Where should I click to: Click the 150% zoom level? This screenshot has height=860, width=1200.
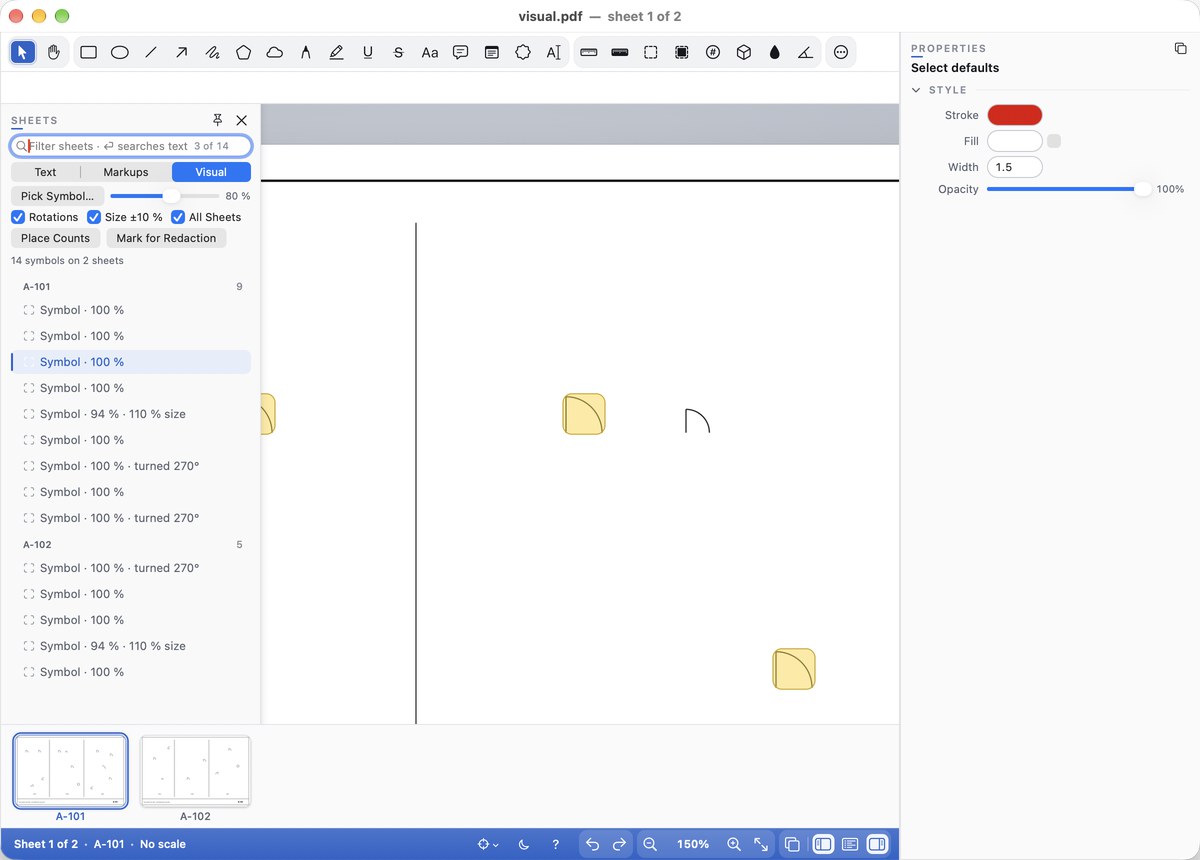(x=692, y=844)
